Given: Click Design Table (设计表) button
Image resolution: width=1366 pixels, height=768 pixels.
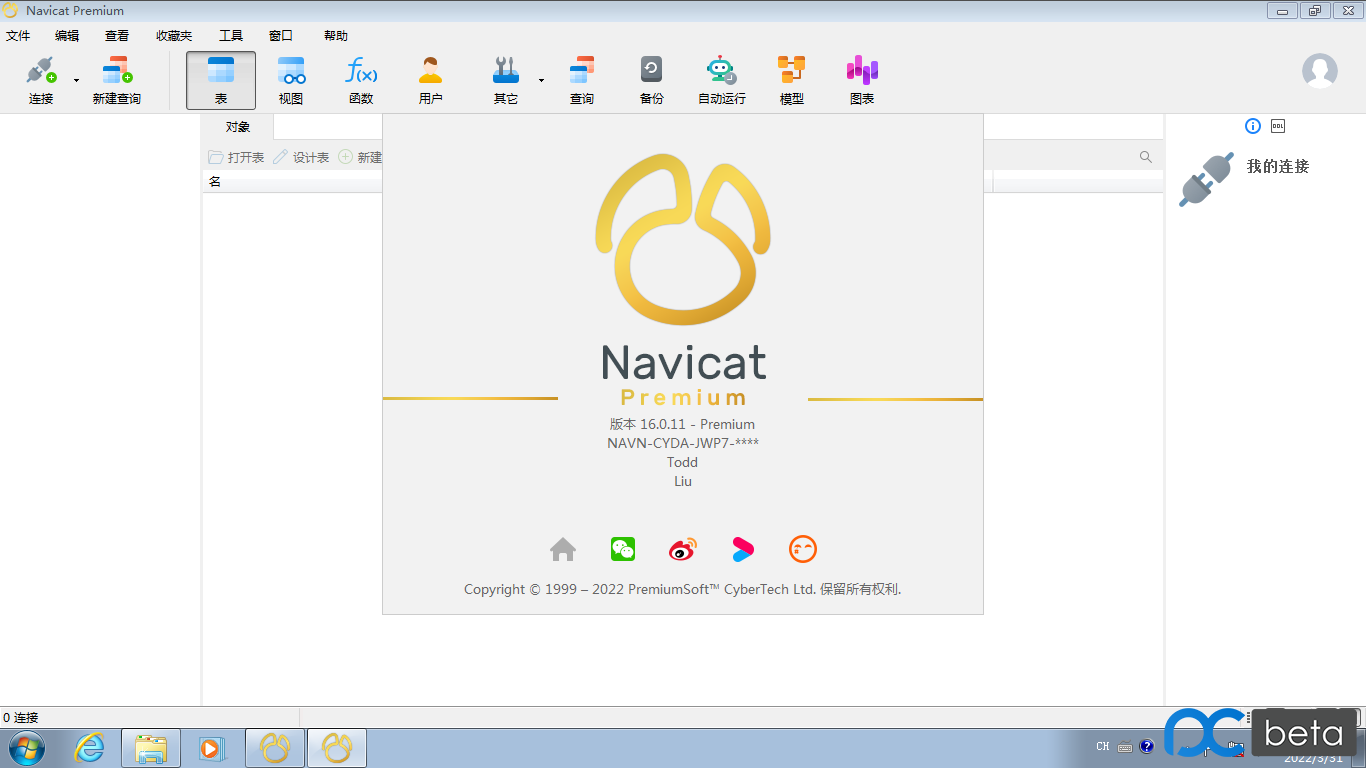Looking at the screenshot, I should pyautogui.click(x=301, y=157).
